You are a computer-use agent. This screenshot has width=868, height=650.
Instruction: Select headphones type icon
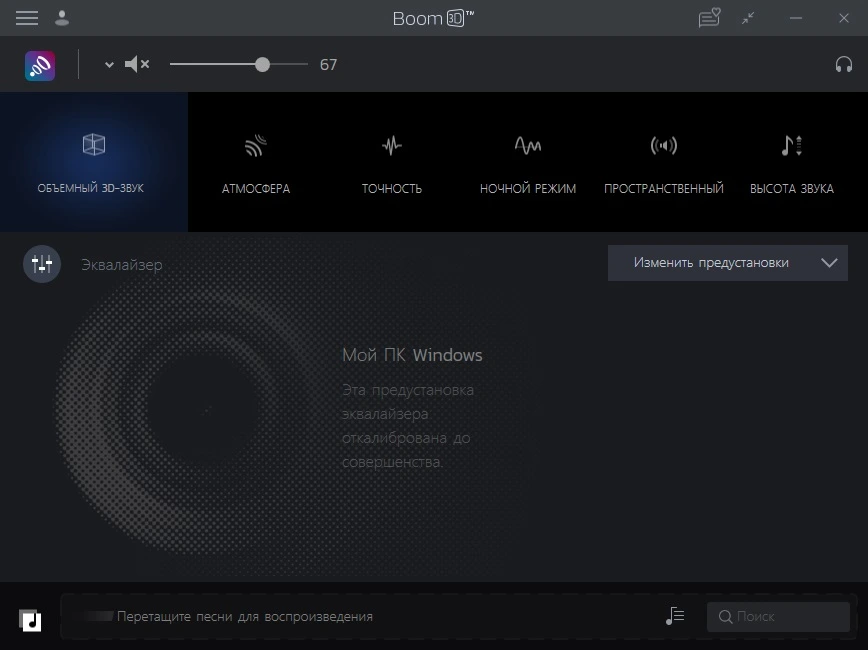[x=844, y=64]
